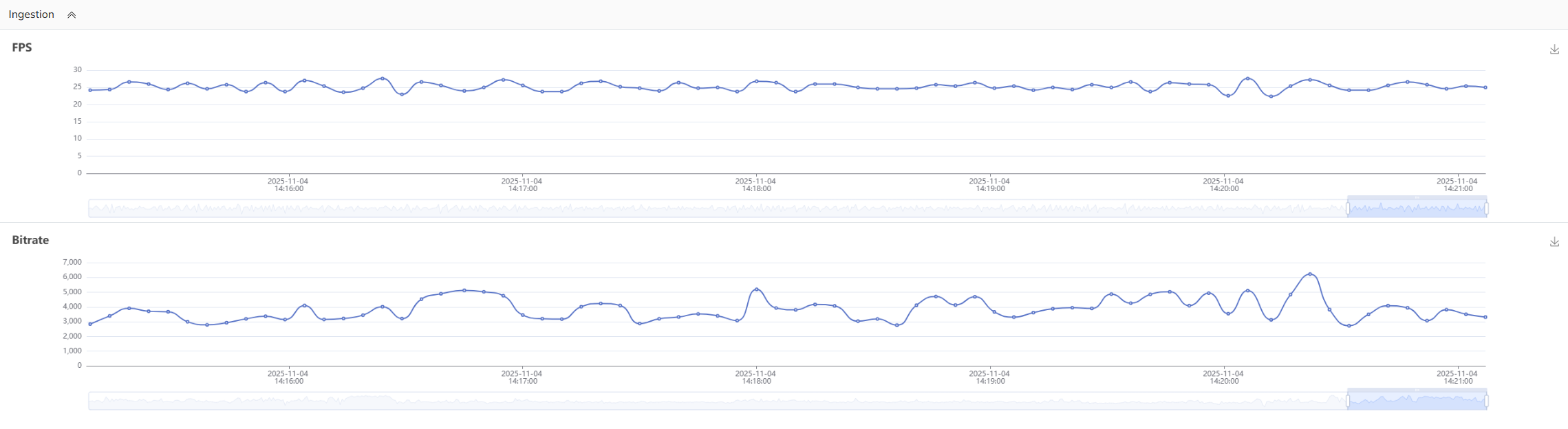Image resolution: width=1568 pixels, height=429 pixels.
Task: Click the Bitrate zoom slider left handle
Action: pyautogui.click(x=1348, y=401)
